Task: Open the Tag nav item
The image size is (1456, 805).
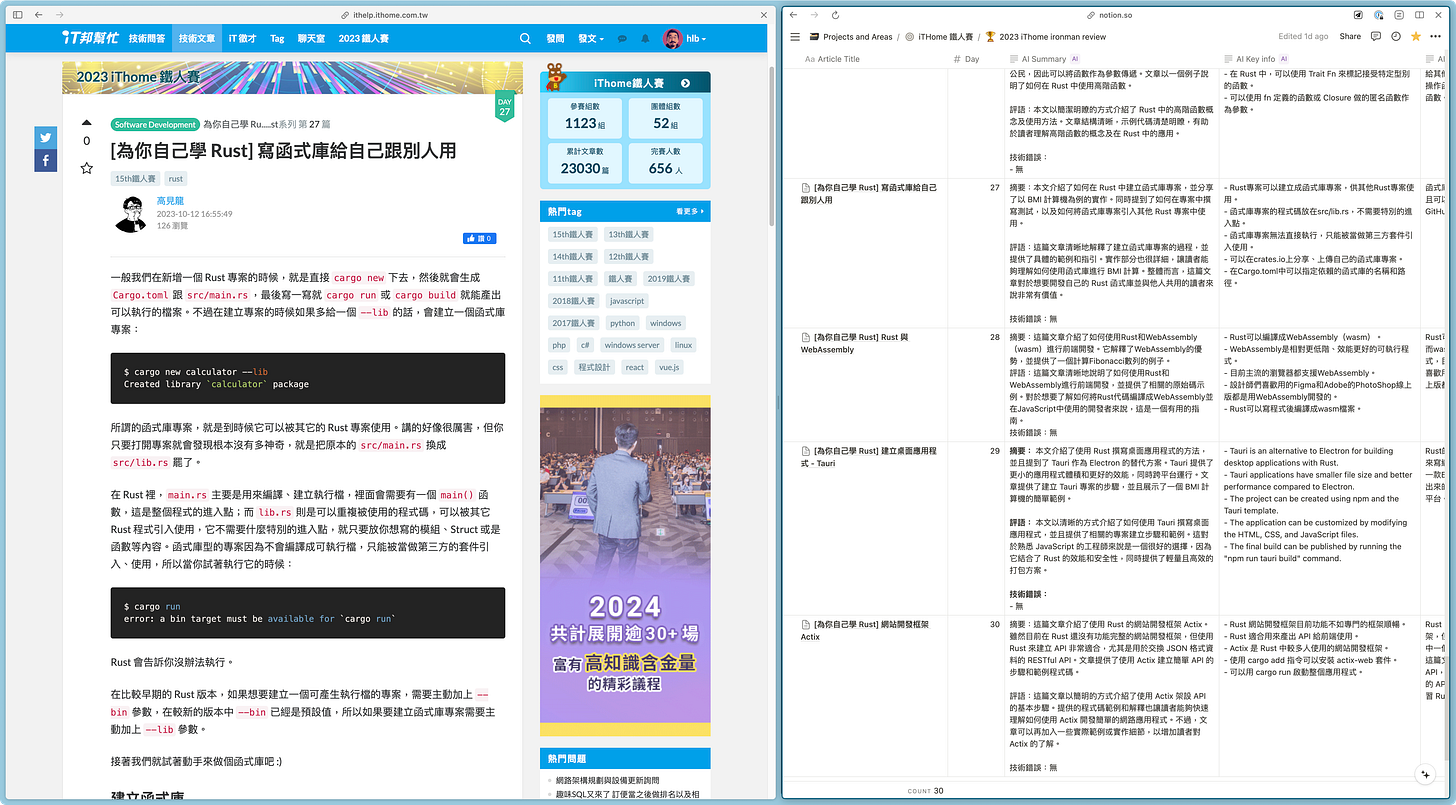Action: tap(277, 39)
